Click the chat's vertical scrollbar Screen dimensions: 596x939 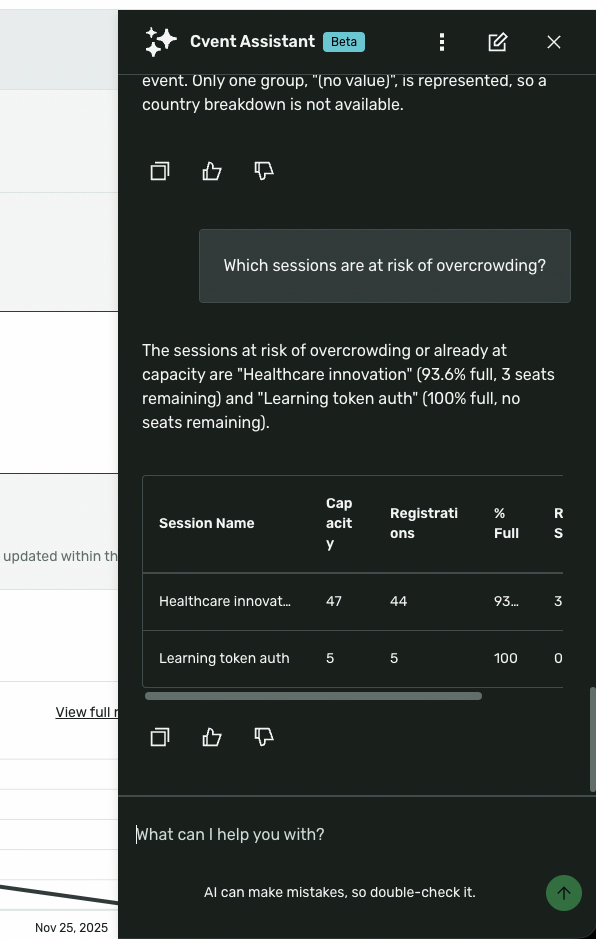(593, 740)
